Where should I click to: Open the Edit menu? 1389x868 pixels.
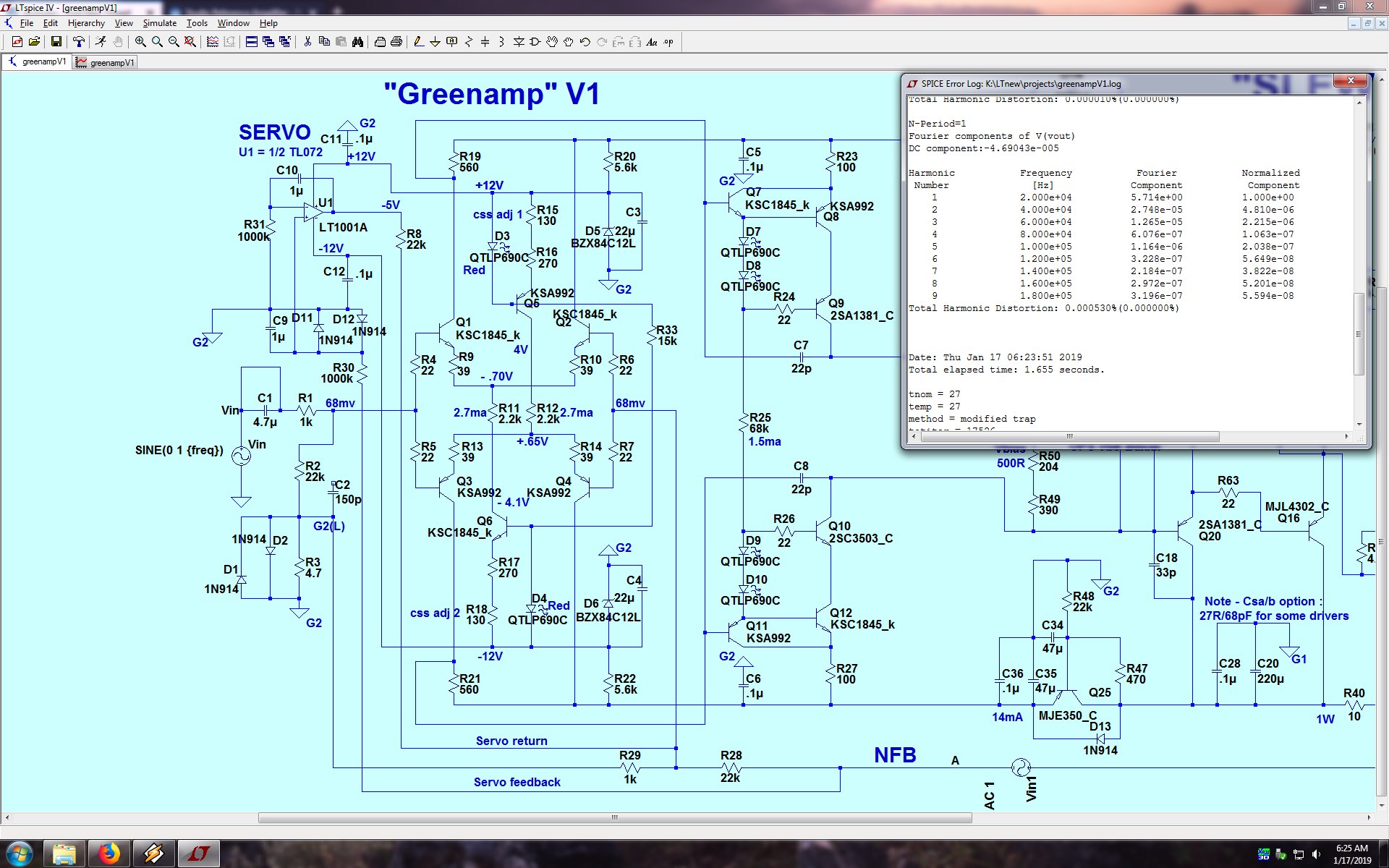point(51,23)
